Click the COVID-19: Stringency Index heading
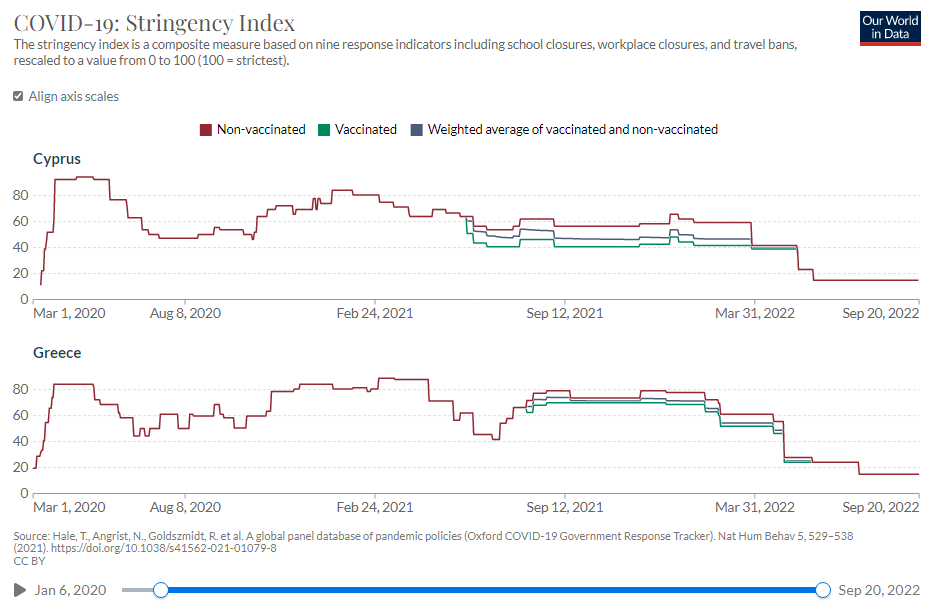Viewport: 933px width, 604px height. pos(154,23)
